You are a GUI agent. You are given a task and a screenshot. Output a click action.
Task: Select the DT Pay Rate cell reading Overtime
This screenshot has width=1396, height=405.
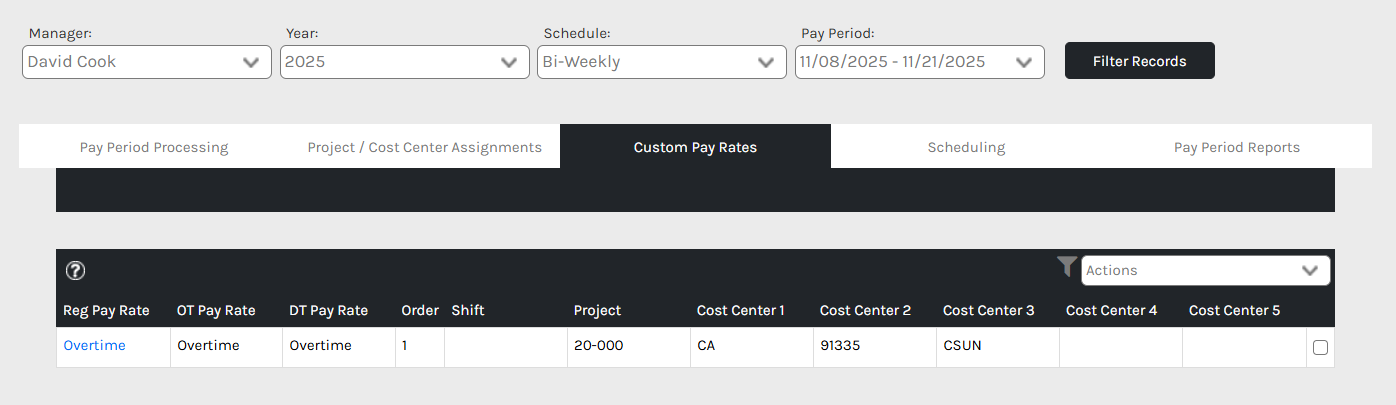pyautogui.click(x=339, y=347)
